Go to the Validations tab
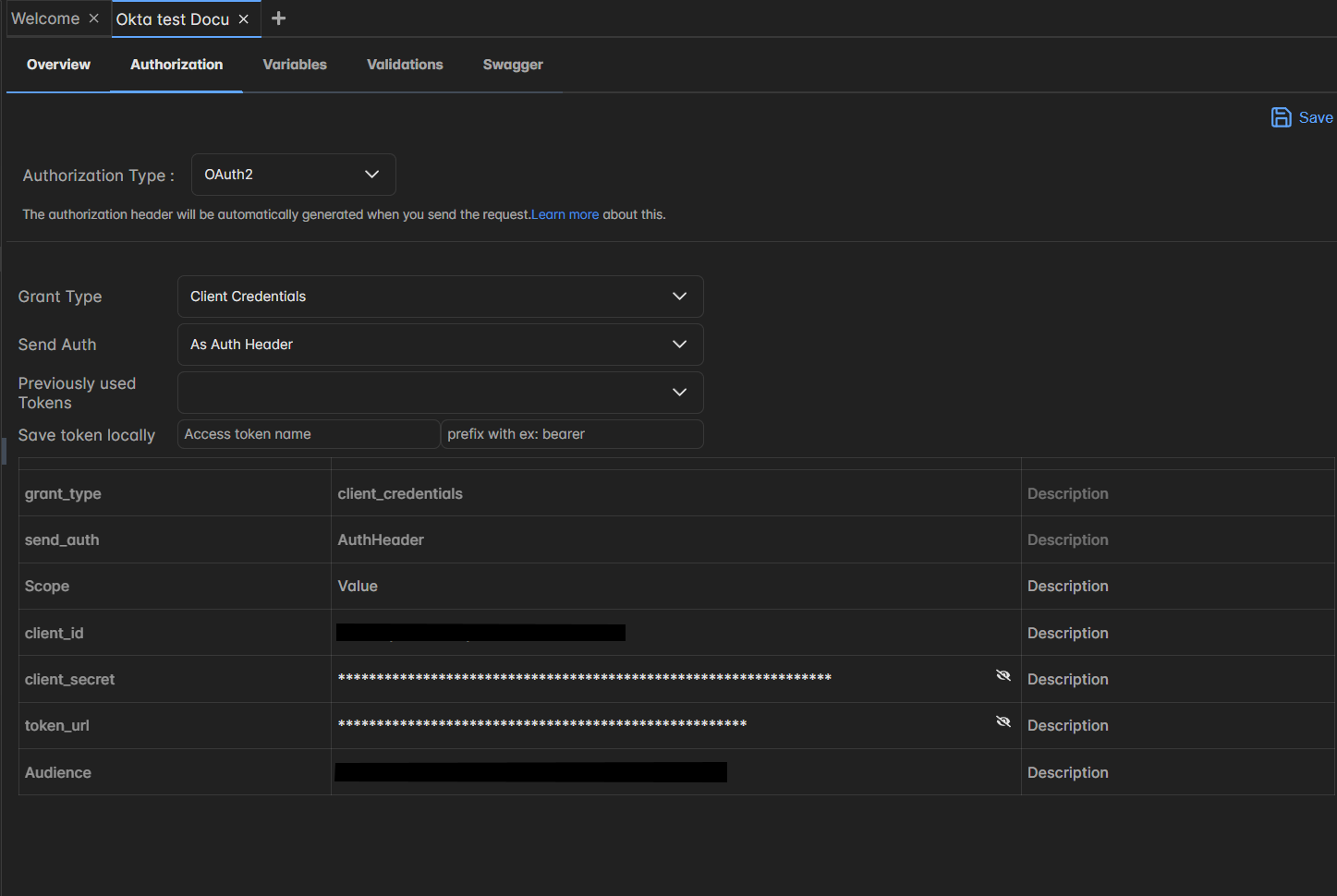The height and width of the screenshot is (896, 1337). (x=404, y=65)
